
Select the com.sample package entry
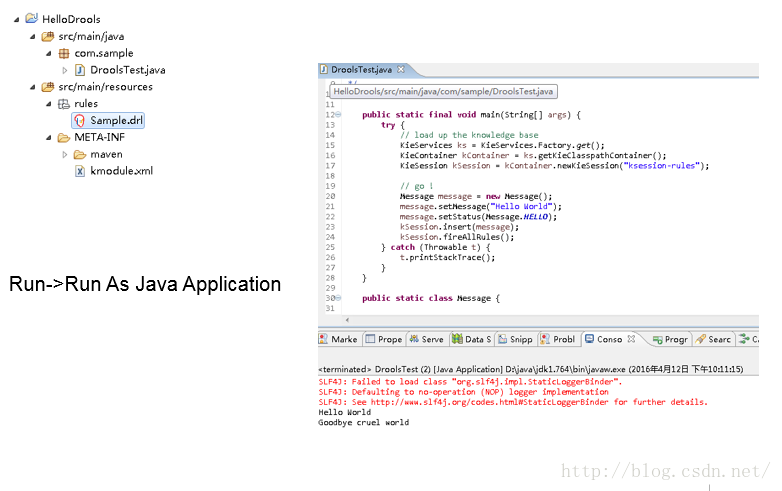(104, 53)
